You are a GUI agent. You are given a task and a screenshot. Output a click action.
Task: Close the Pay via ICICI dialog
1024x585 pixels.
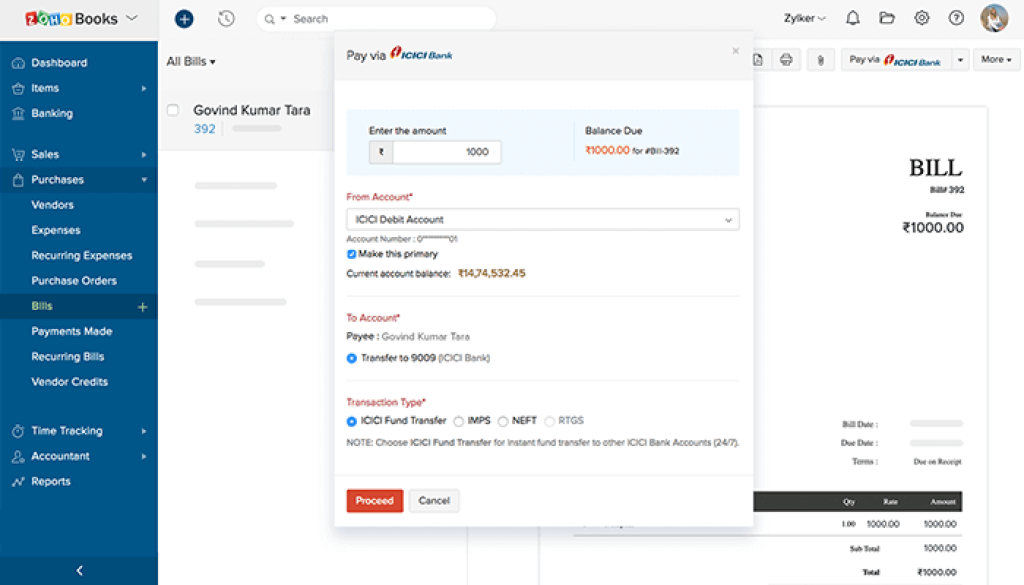(x=735, y=51)
